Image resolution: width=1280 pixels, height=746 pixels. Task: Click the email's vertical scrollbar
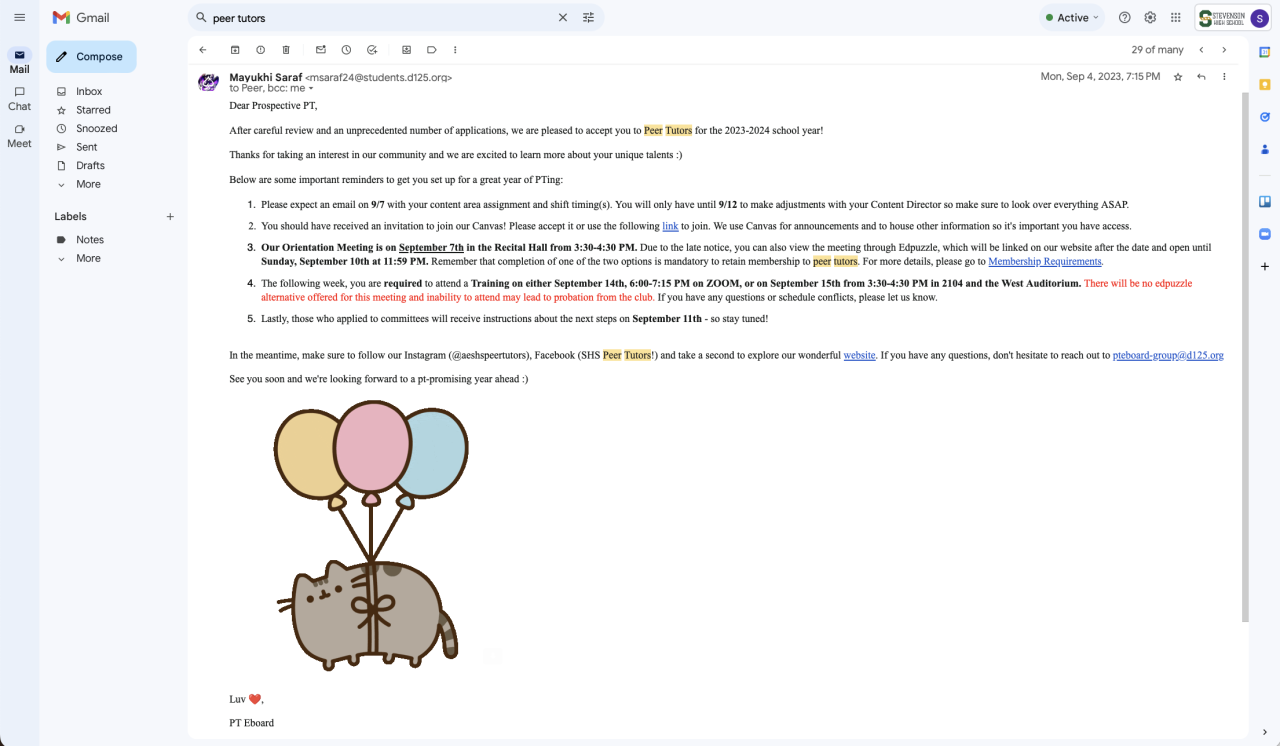click(x=1245, y=355)
